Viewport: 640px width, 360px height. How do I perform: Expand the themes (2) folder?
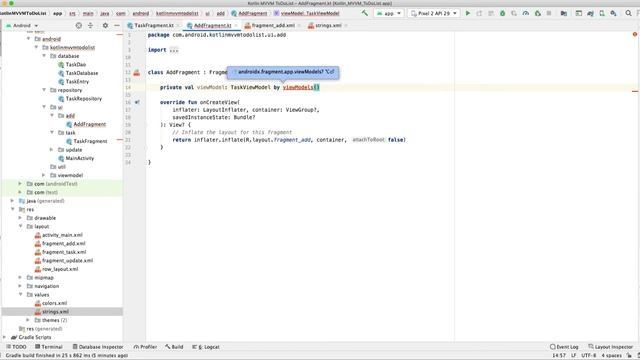click(28, 320)
